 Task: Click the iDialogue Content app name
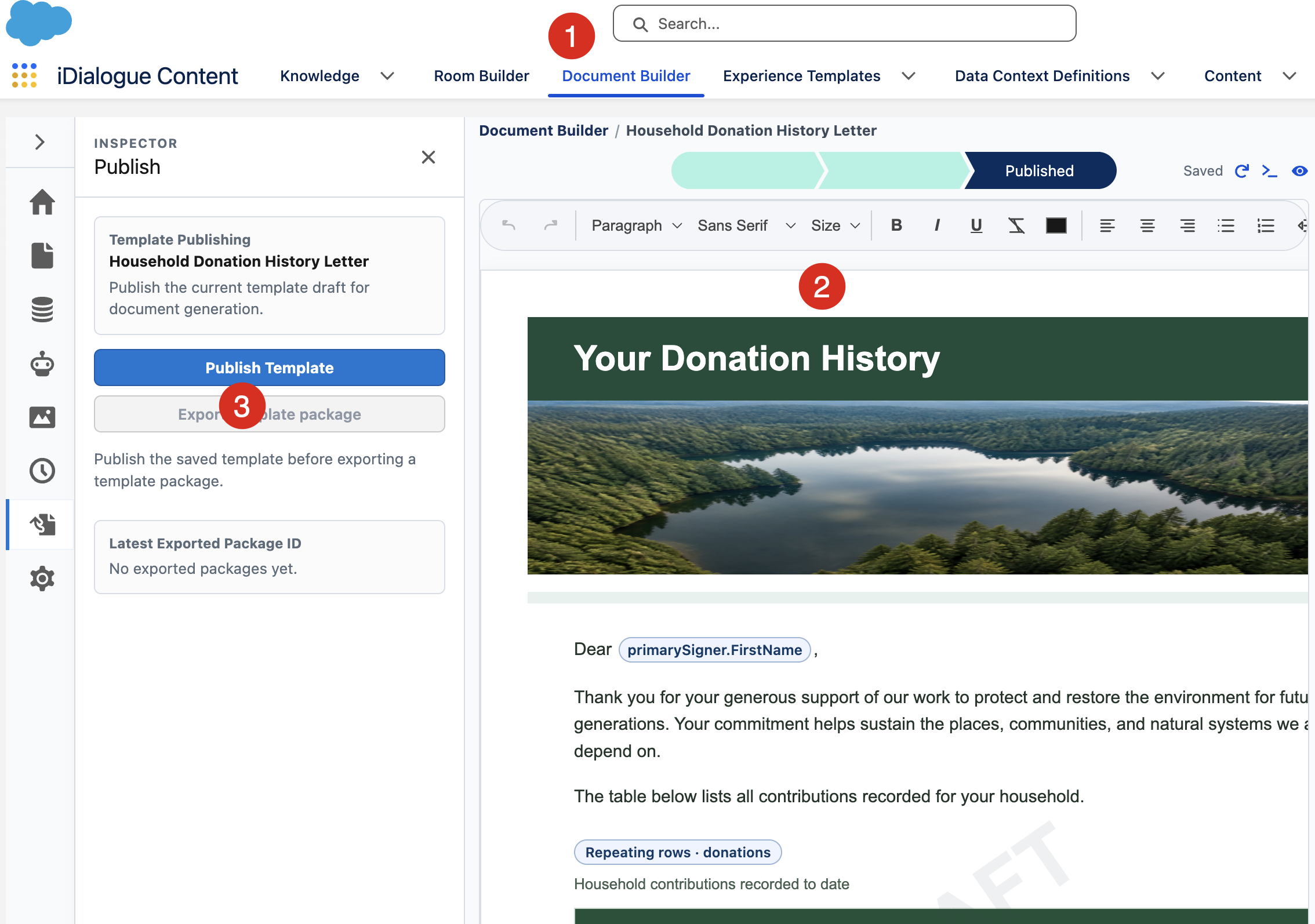[x=147, y=76]
